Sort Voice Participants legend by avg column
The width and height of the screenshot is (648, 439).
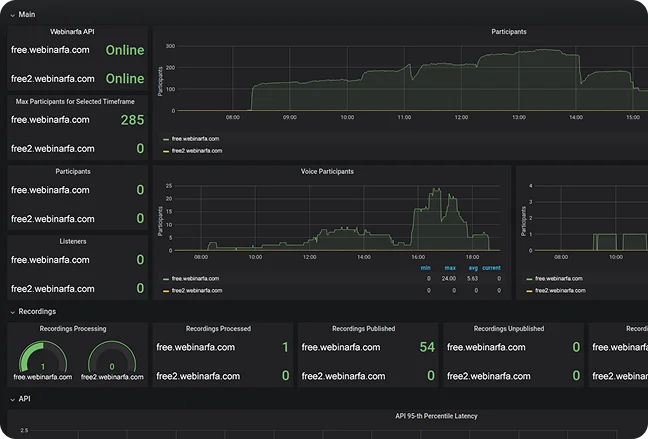click(x=470, y=268)
